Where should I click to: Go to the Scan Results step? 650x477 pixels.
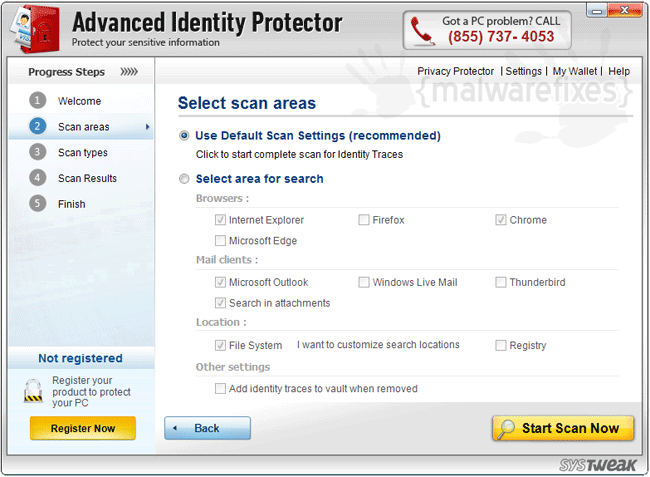click(x=87, y=178)
